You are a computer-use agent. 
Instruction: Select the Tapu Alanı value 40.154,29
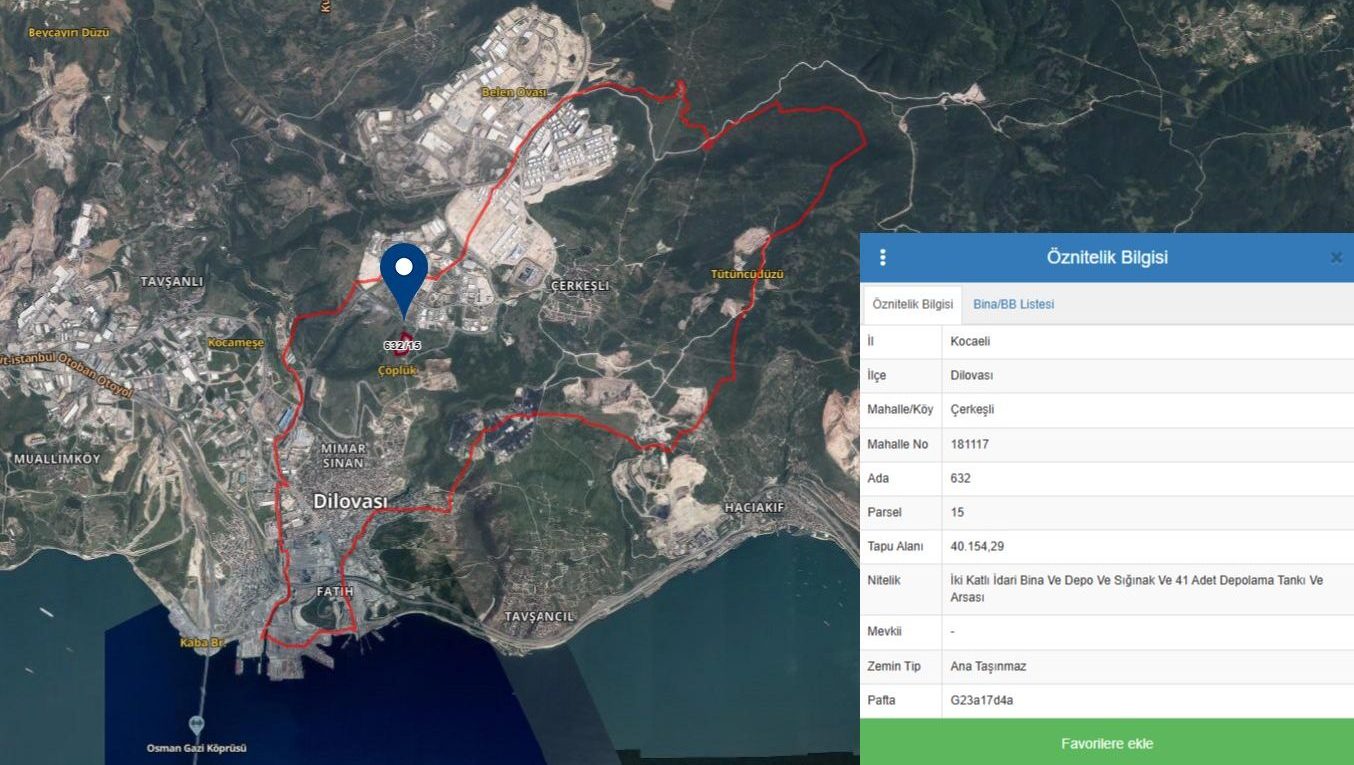[x=978, y=547]
